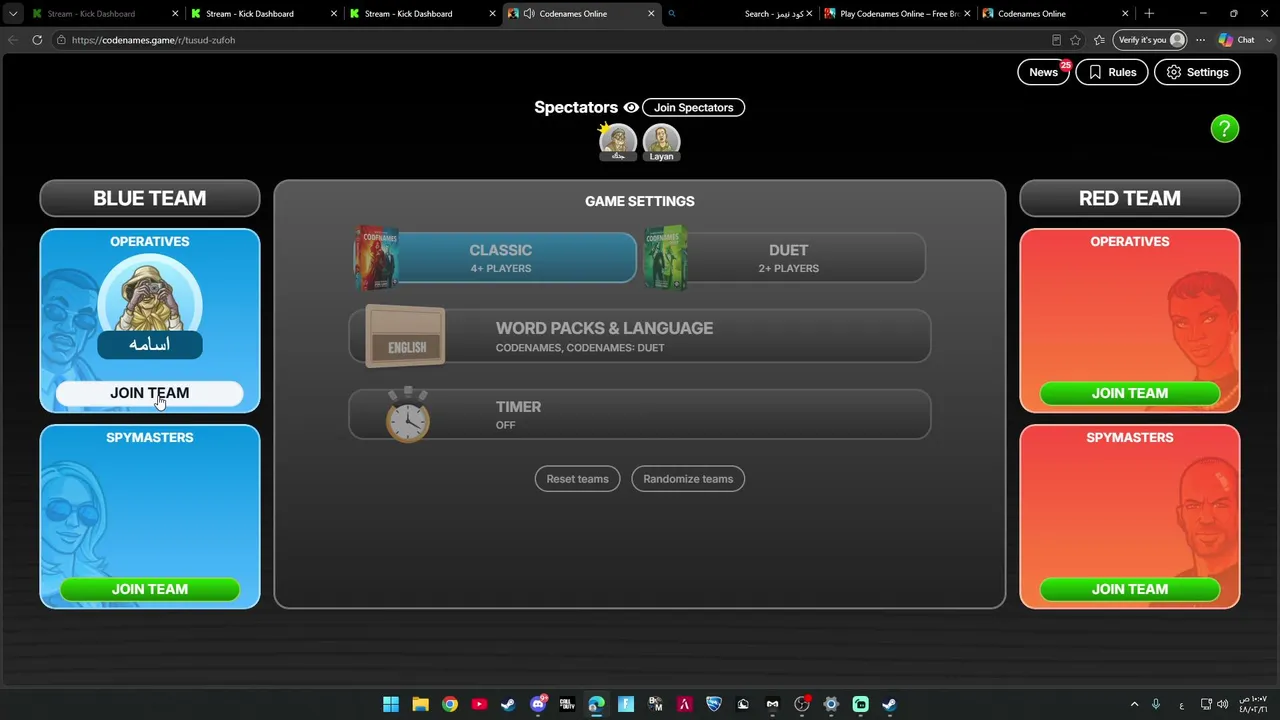The width and height of the screenshot is (1280, 720).
Task: Add this page to favorites star
Action: pyautogui.click(x=1075, y=40)
